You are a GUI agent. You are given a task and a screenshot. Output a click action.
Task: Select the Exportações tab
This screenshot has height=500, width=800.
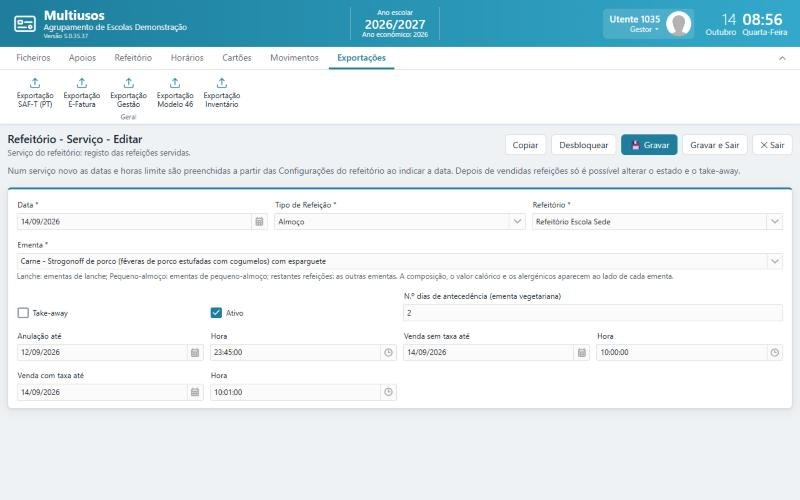click(x=361, y=58)
